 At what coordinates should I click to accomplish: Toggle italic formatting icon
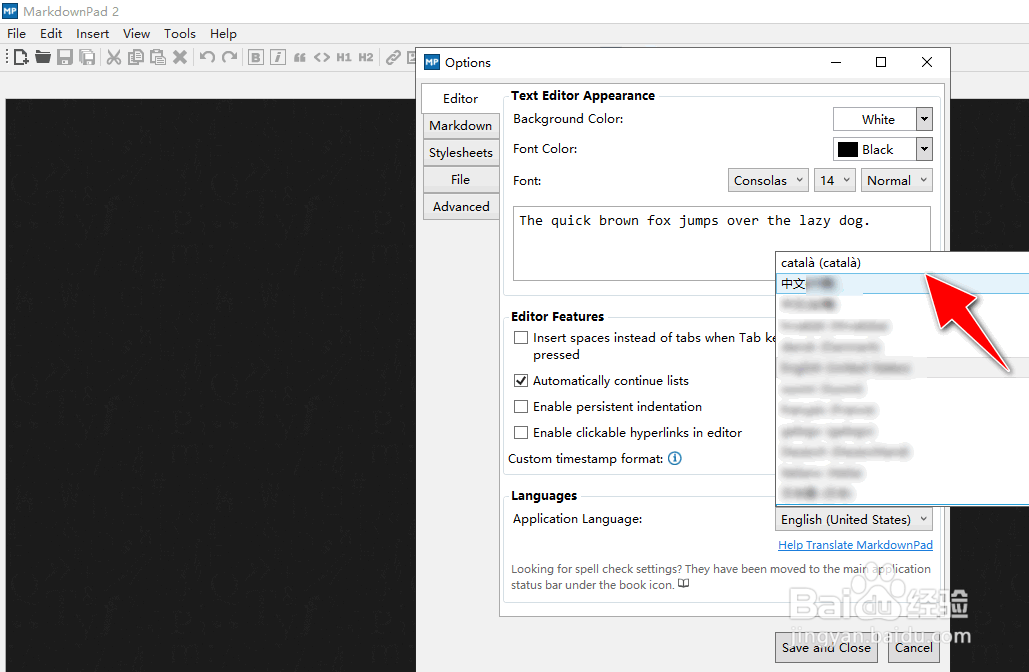pyautogui.click(x=278, y=58)
